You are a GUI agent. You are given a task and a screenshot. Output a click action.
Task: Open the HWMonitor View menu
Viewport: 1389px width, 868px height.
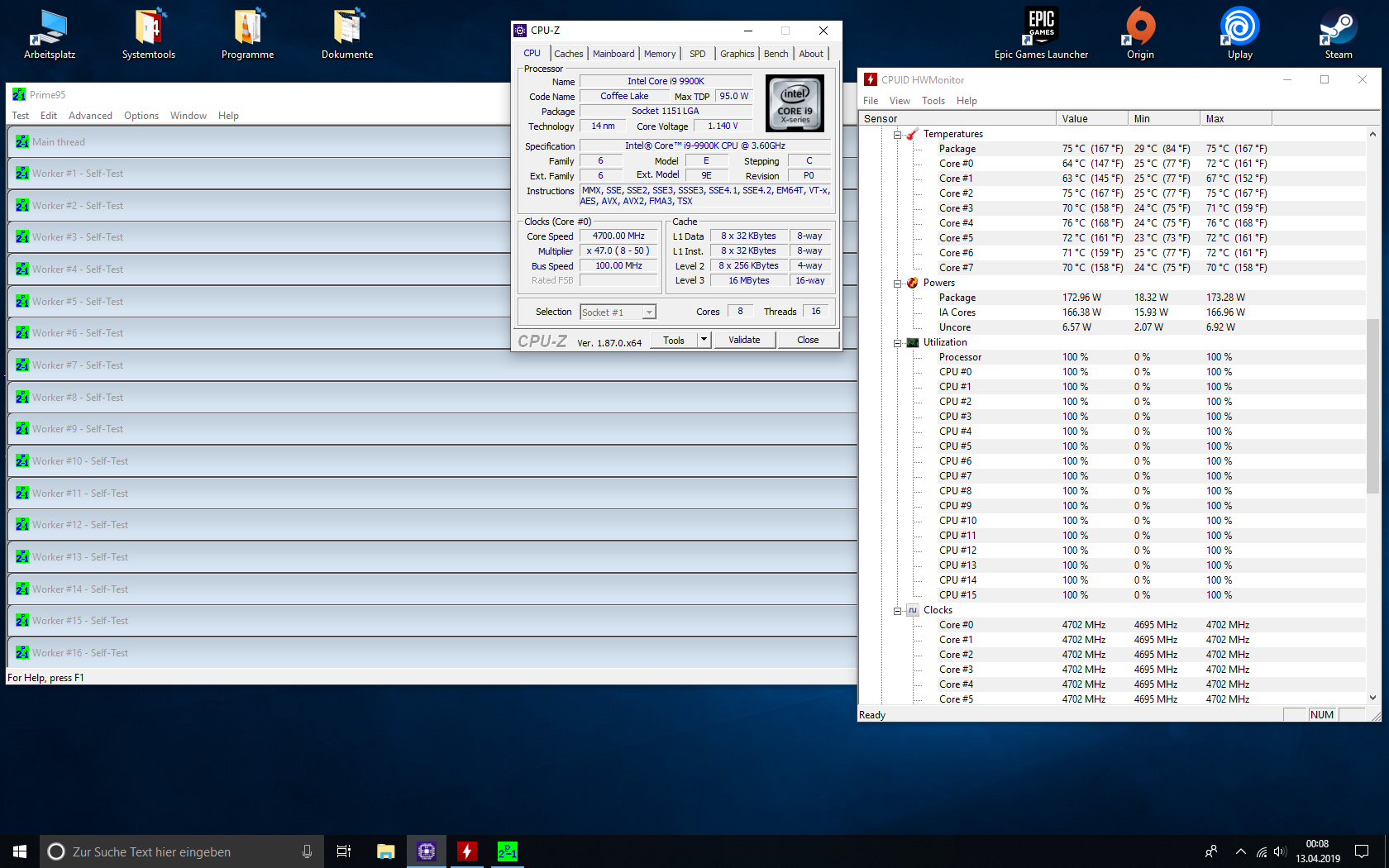point(900,101)
